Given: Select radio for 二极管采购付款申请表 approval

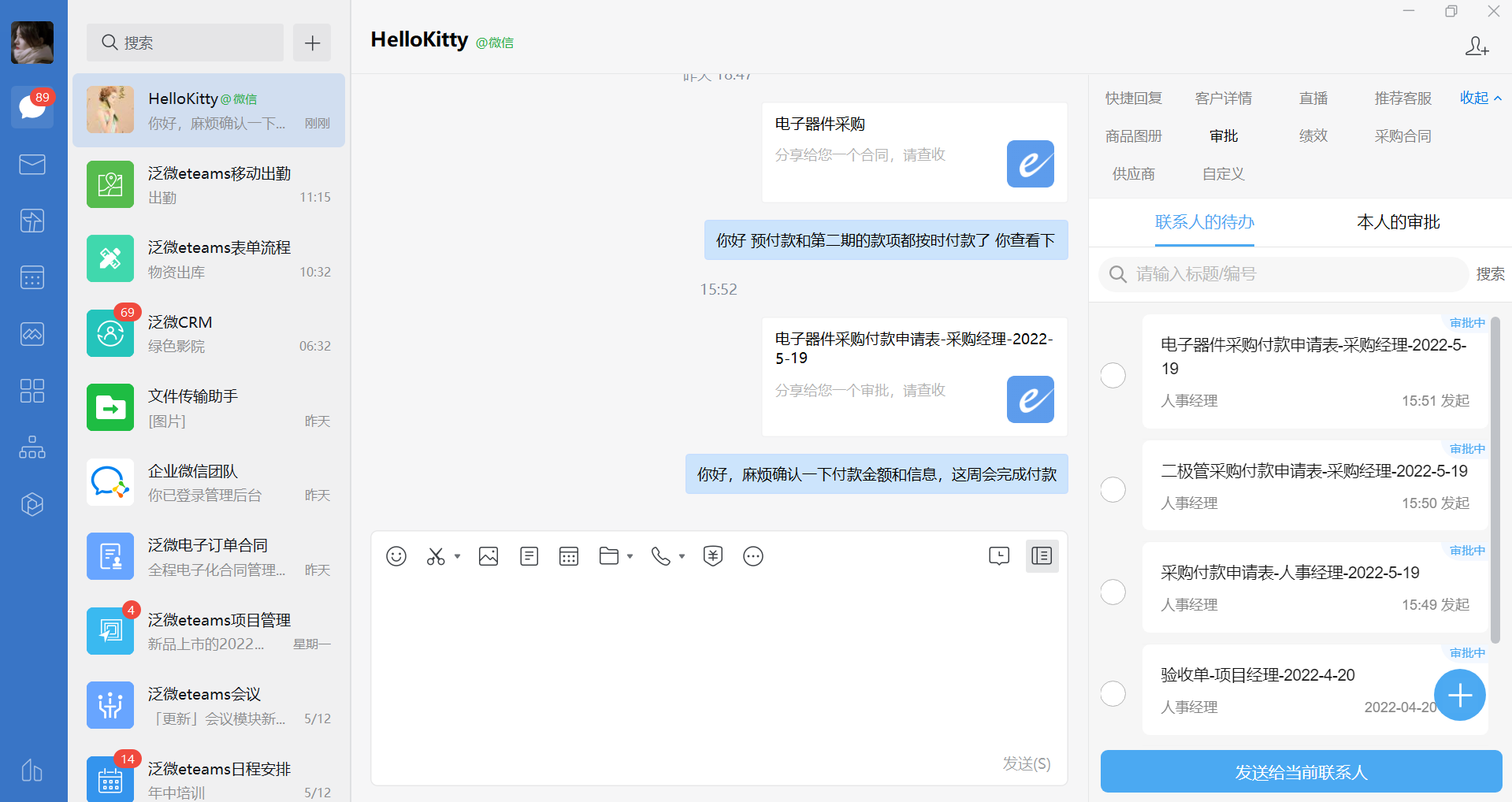Looking at the screenshot, I should coord(1113,489).
